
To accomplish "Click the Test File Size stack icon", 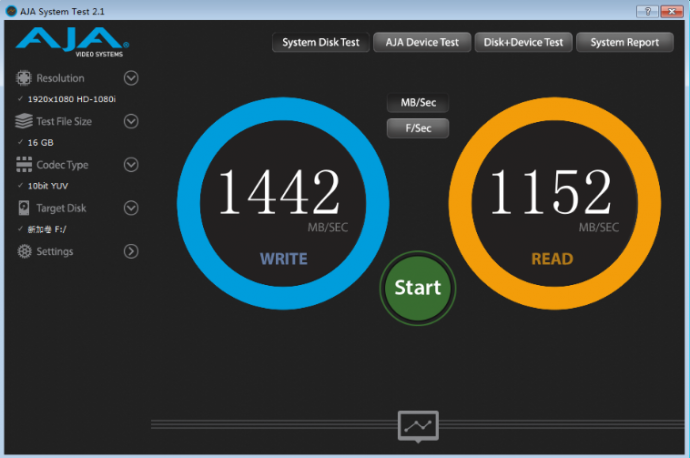I will 25,121.
